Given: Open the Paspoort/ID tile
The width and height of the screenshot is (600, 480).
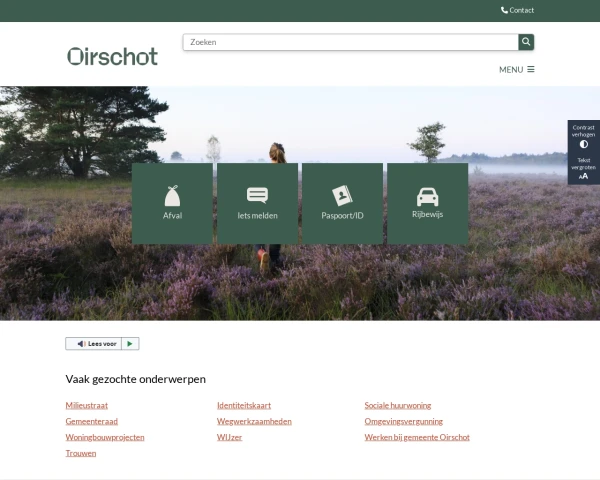Looking at the screenshot, I should point(342,204).
